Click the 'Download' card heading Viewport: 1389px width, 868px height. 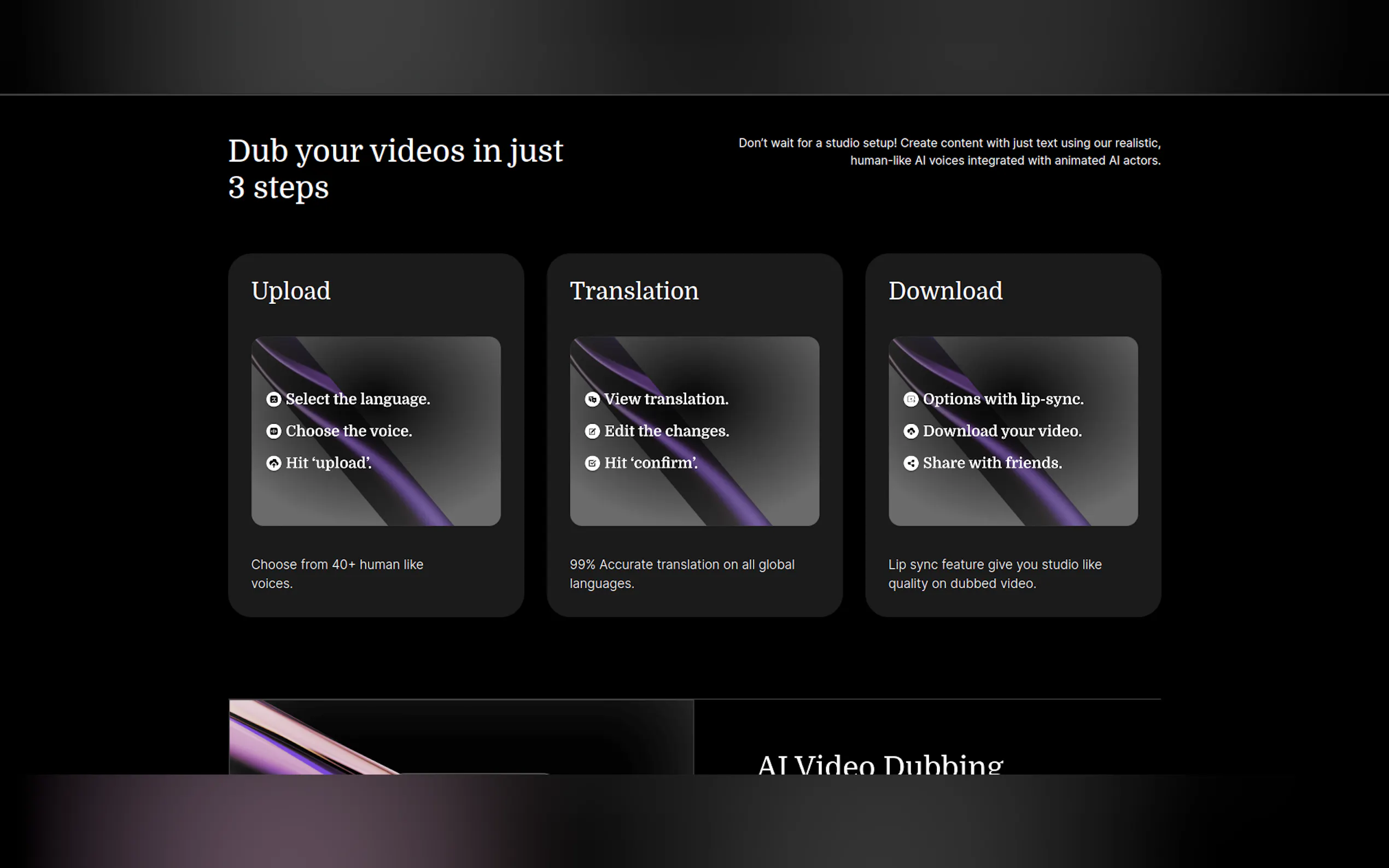point(945,291)
